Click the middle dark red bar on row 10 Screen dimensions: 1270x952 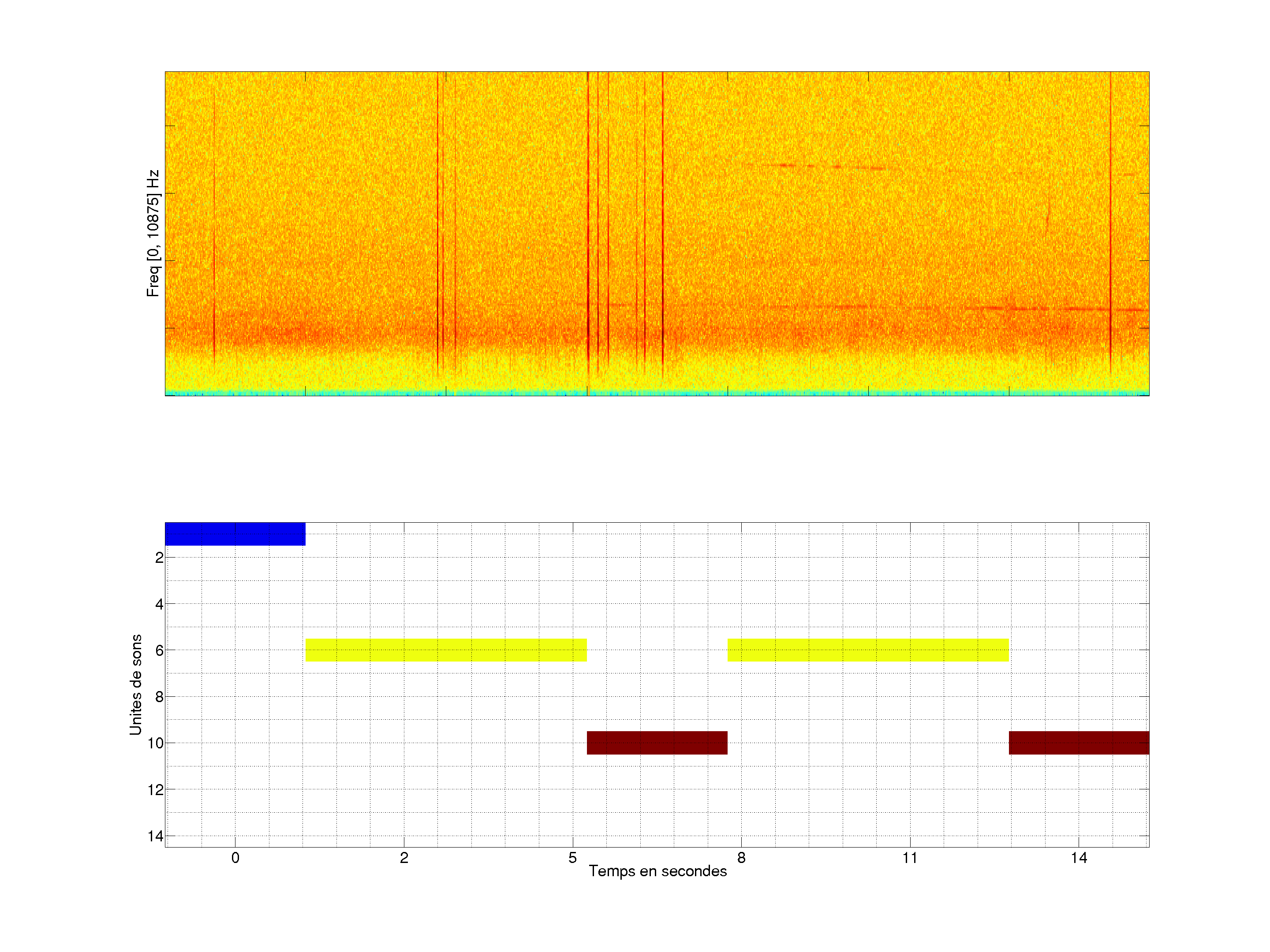pyautogui.click(x=657, y=743)
